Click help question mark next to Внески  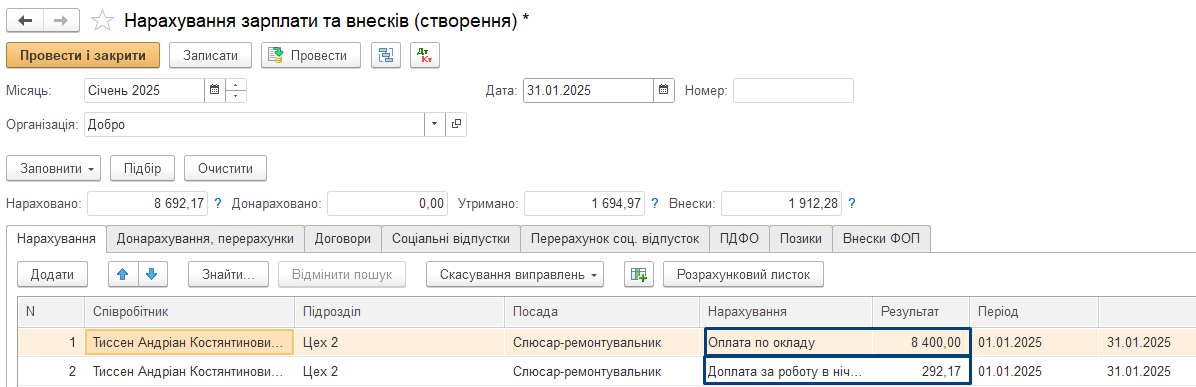(x=851, y=204)
